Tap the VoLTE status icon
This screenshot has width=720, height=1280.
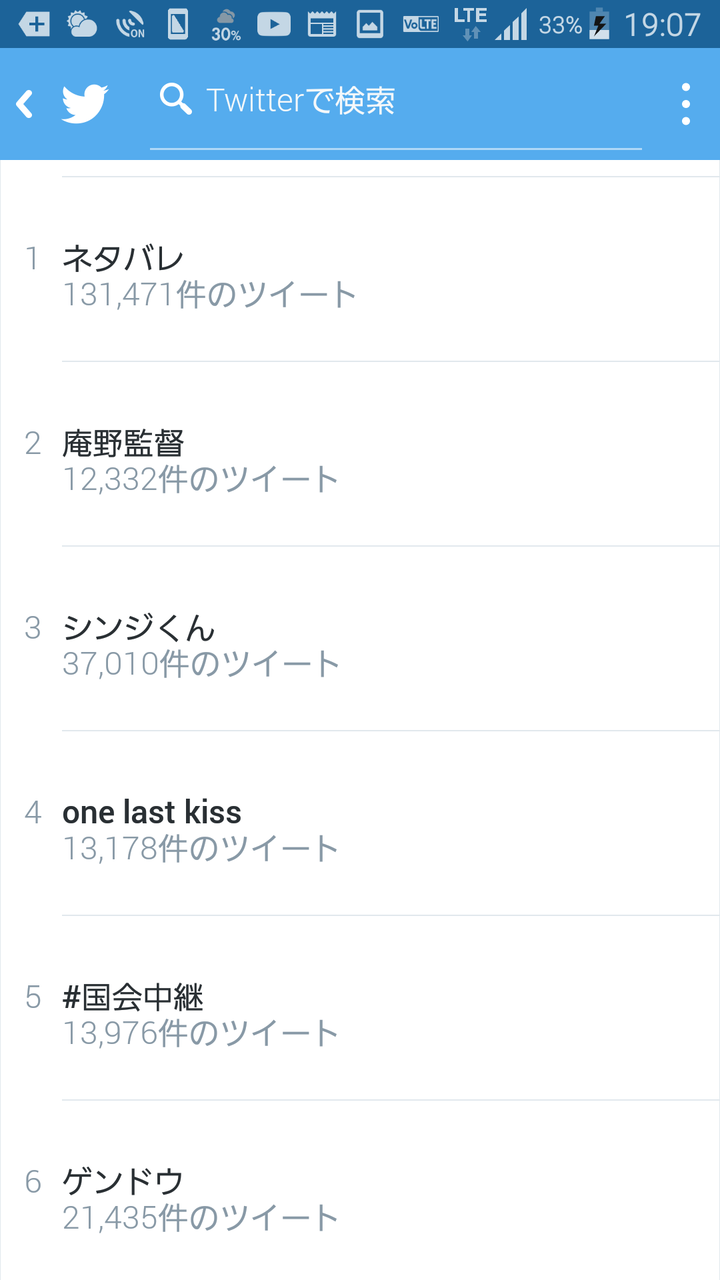(421, 24)
